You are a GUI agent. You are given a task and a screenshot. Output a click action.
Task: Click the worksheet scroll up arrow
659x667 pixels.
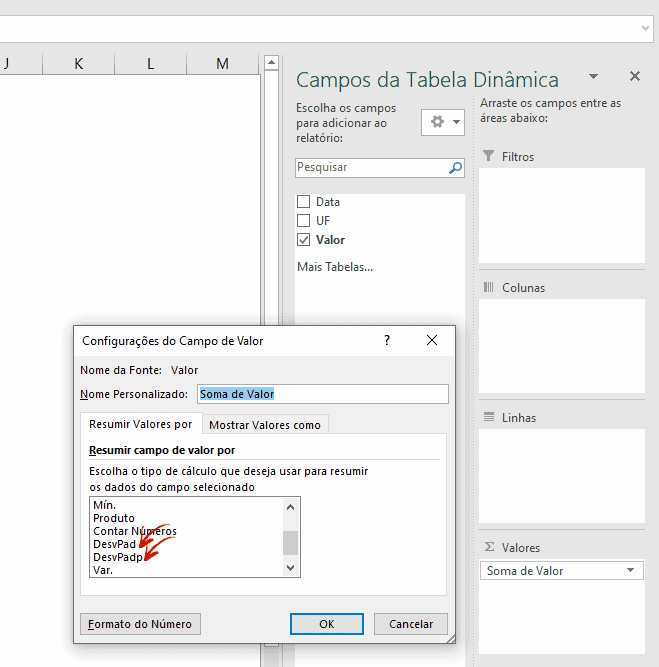click(x=271, y=63)
